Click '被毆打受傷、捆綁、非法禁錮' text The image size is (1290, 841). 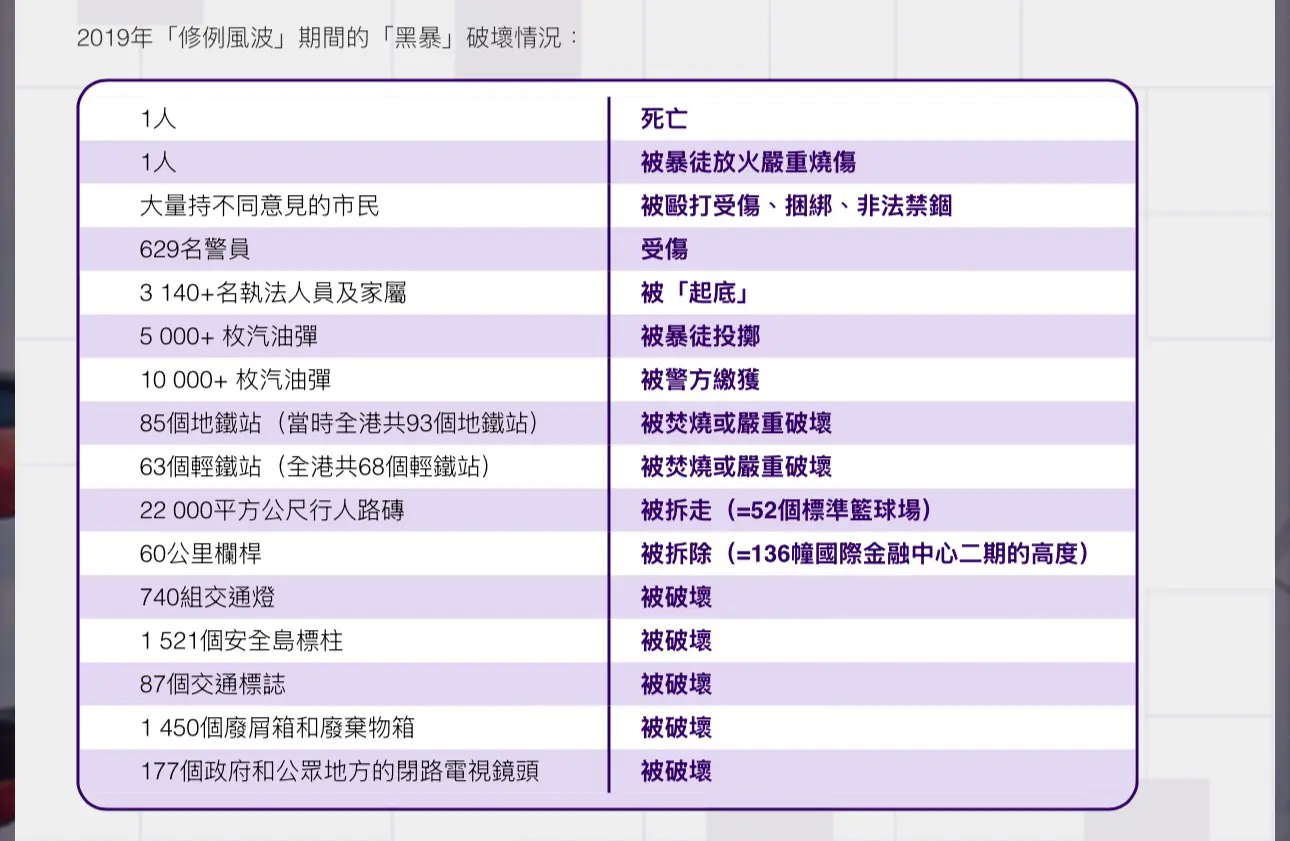796,206
